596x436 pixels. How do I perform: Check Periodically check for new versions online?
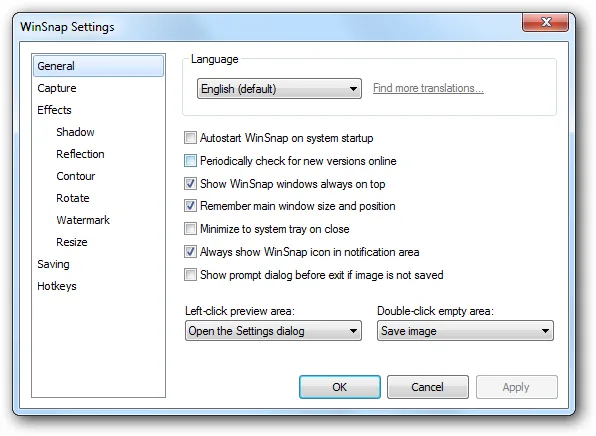190,161
